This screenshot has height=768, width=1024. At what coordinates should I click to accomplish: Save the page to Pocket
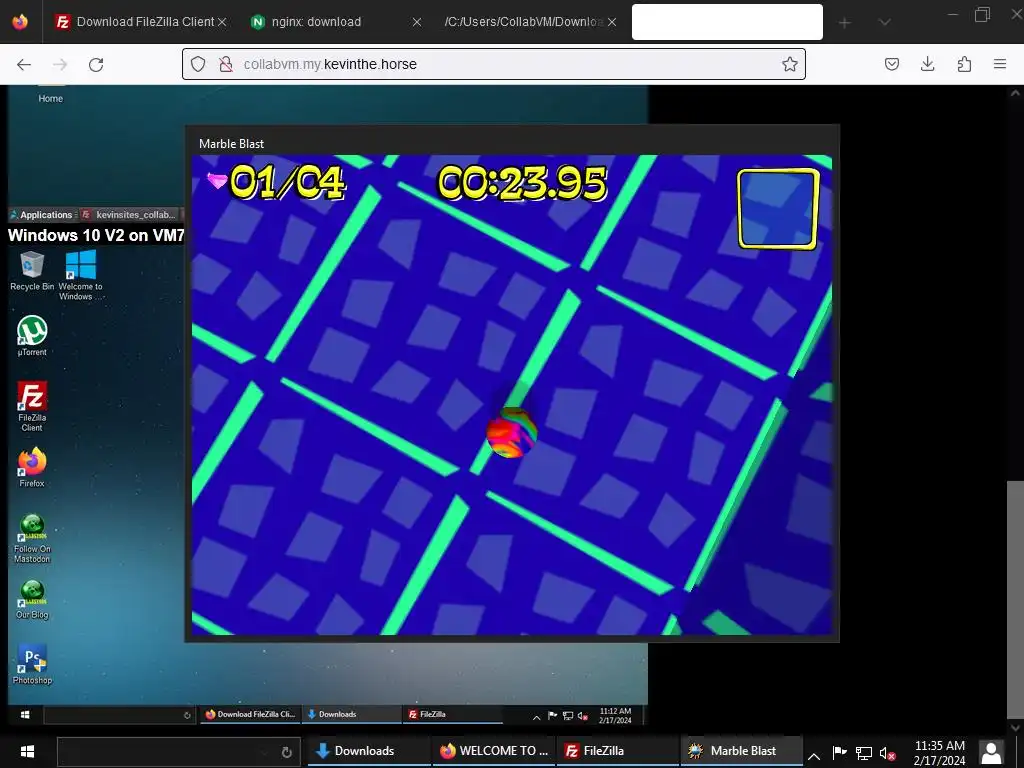[x=891, y=64]
